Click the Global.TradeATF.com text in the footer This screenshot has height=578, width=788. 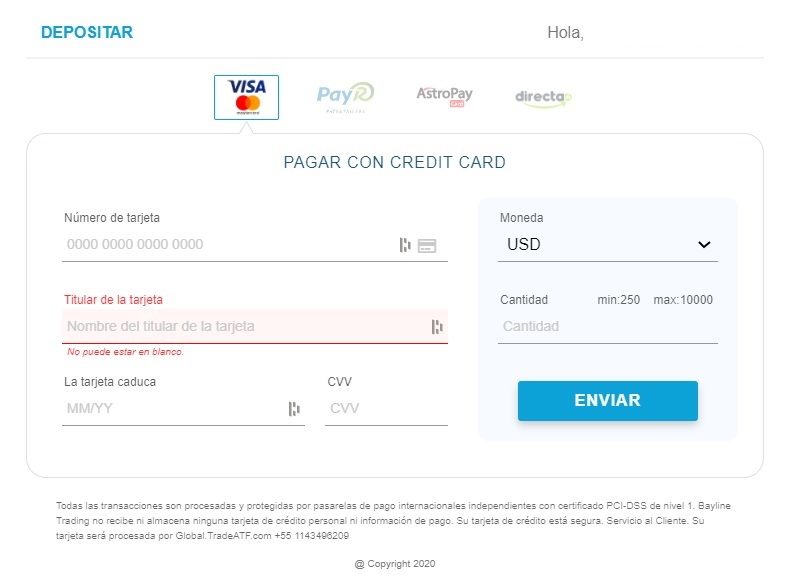click(x=223, y=536)
